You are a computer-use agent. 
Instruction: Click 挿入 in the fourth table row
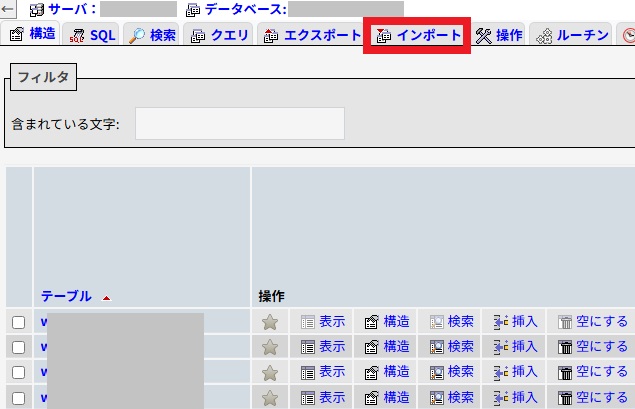click(516, 398)
